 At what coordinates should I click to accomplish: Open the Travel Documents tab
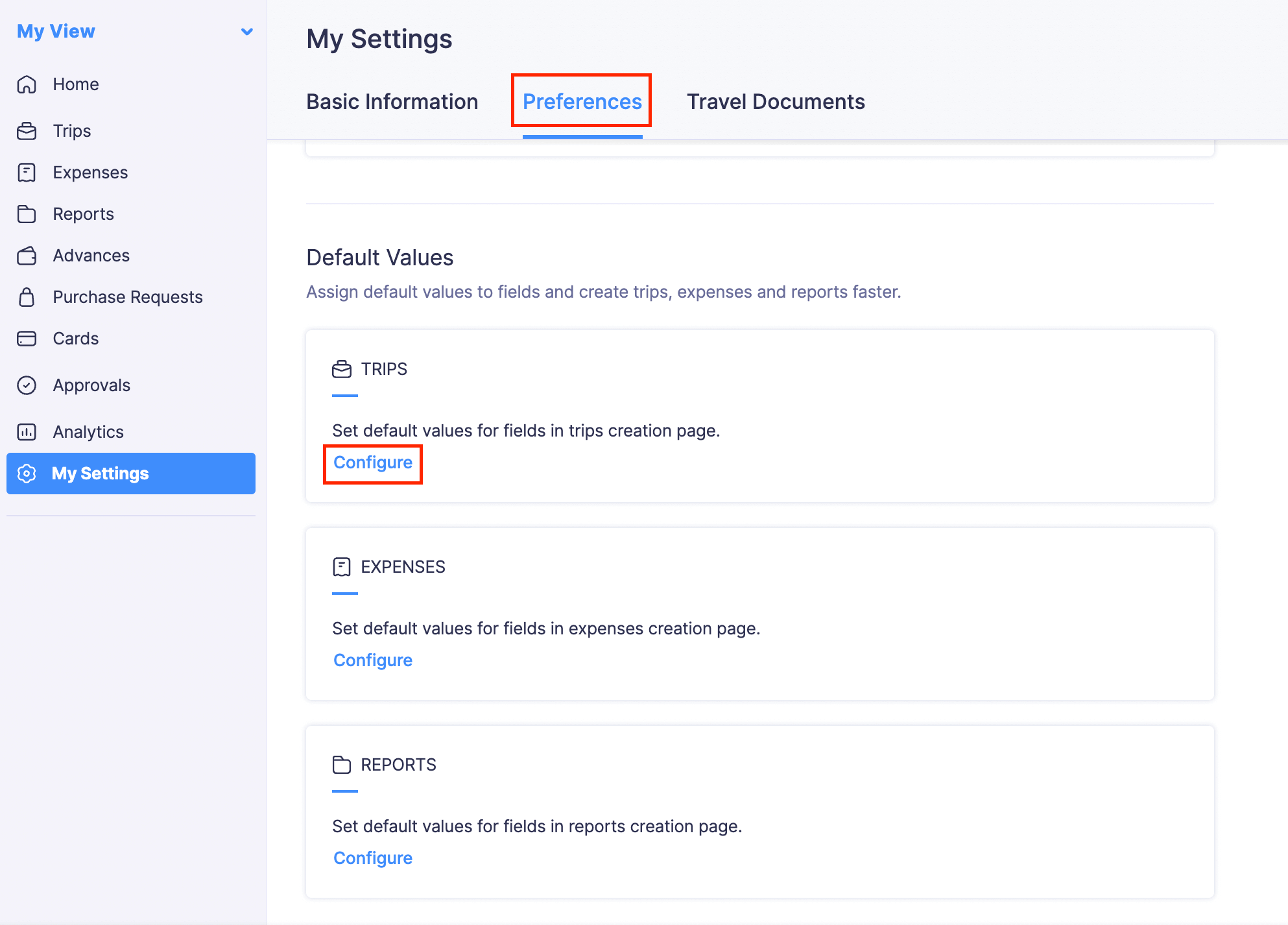coord(776,102)
